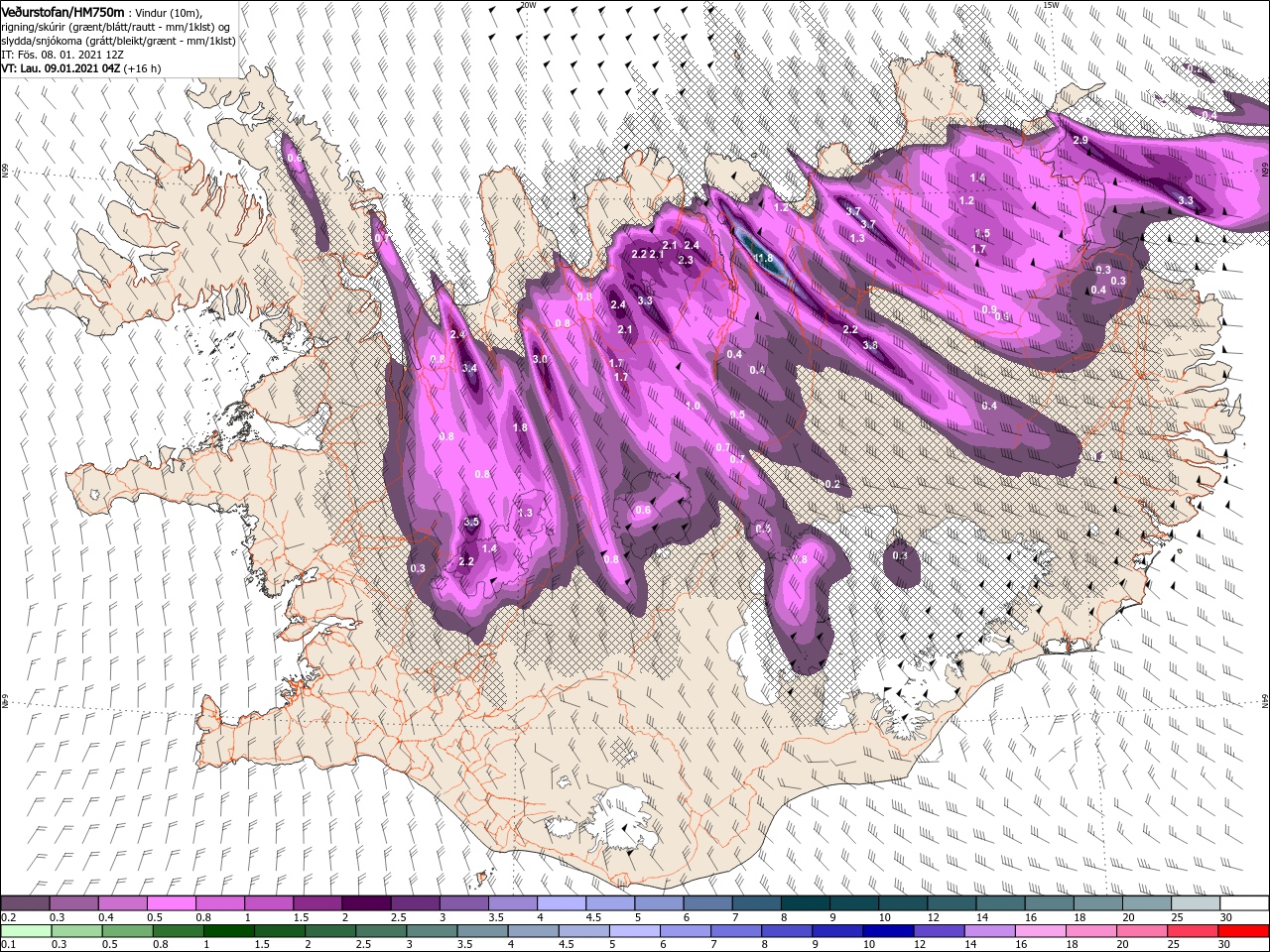Click the 15W longitude label
This screenshot has width=1270, height=952.
1051,5
